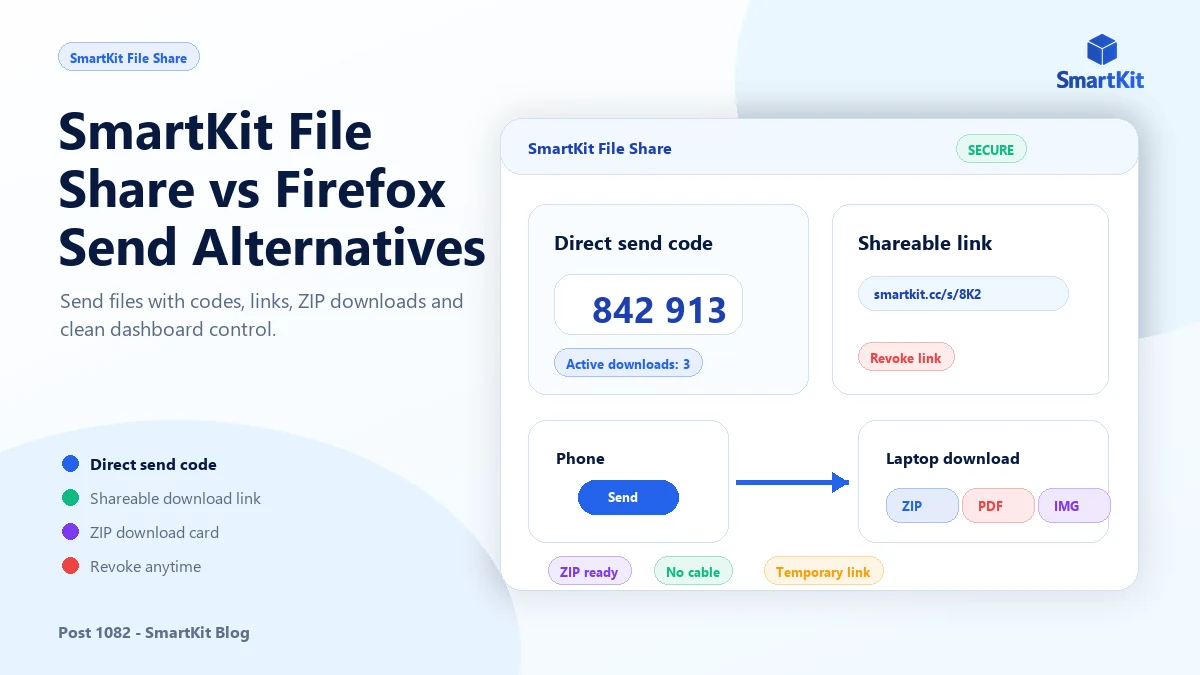
Task: Click the SmartKit cube logo icon
Action: point(1100,50)
